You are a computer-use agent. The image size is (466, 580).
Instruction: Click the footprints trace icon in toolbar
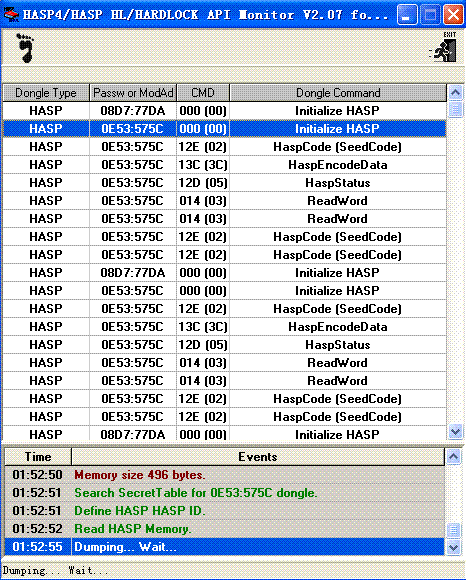[x=25, y=48]
